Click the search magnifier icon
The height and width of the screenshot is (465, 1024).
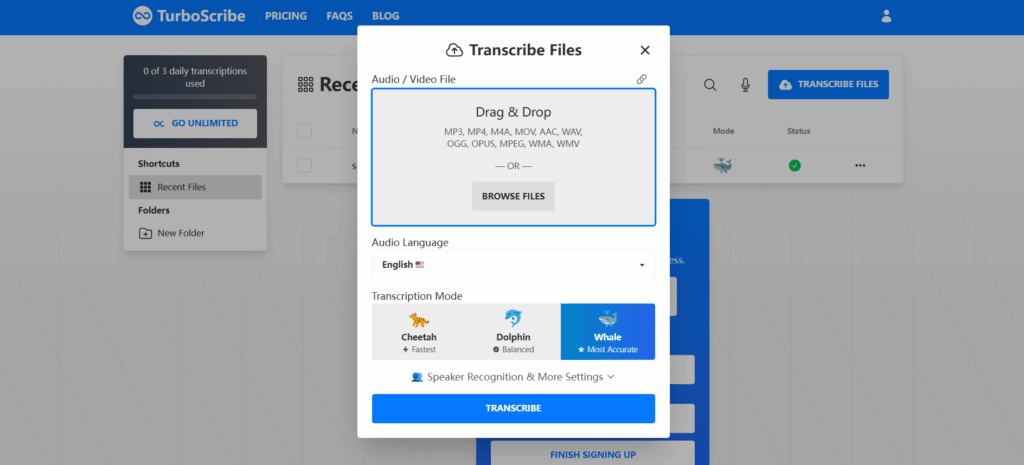pyautogui.click(x=710, y=85)
